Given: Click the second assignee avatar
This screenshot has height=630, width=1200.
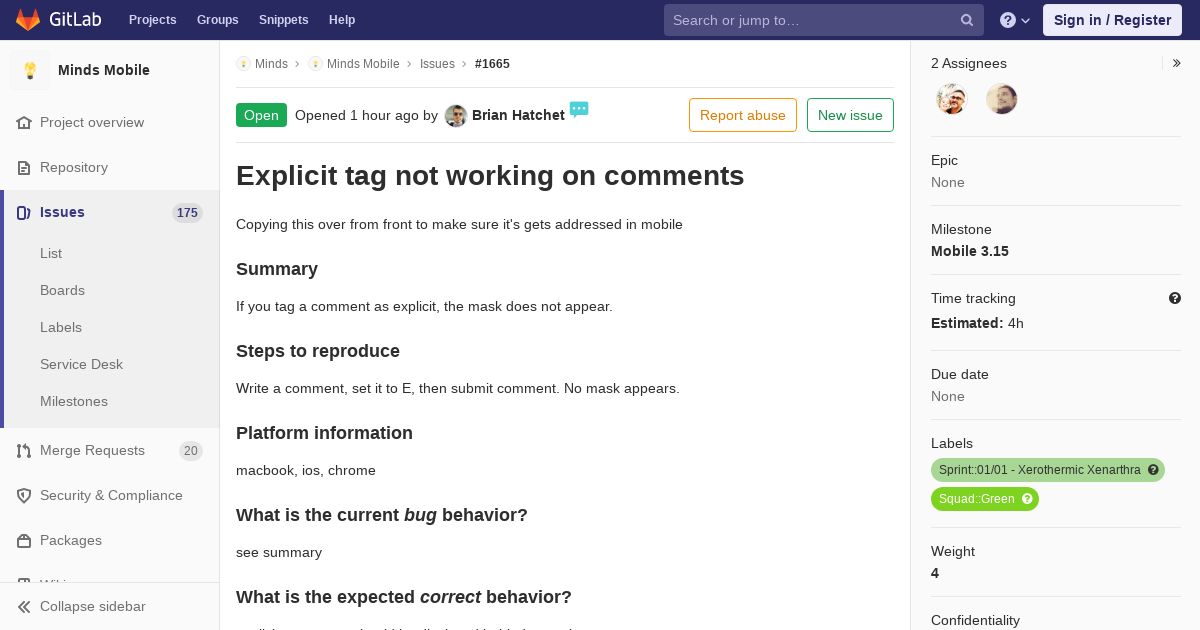Looking at the screenshot, I should [x=1002, y=99].
